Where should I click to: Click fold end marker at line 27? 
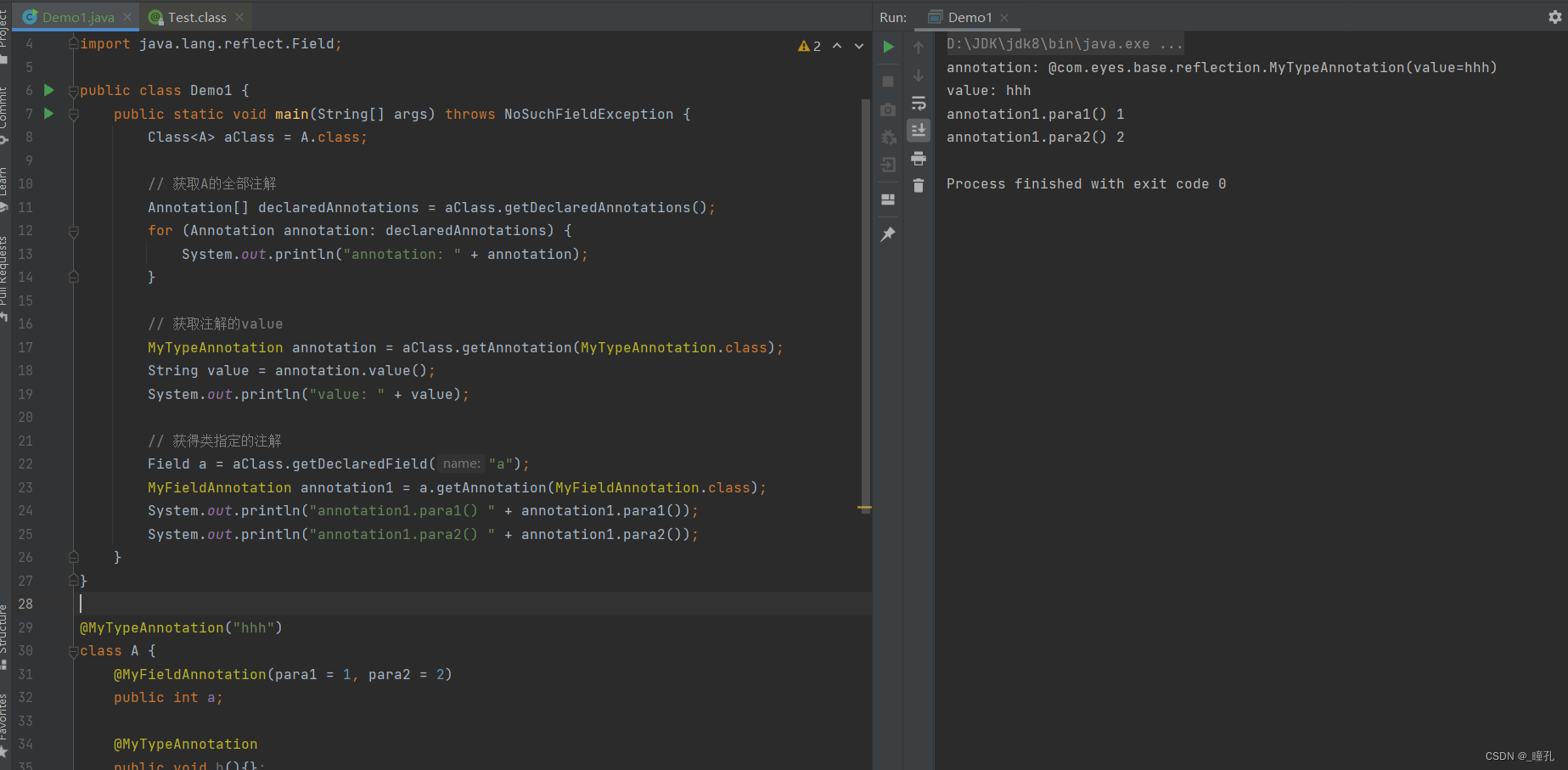click(73, 581)
